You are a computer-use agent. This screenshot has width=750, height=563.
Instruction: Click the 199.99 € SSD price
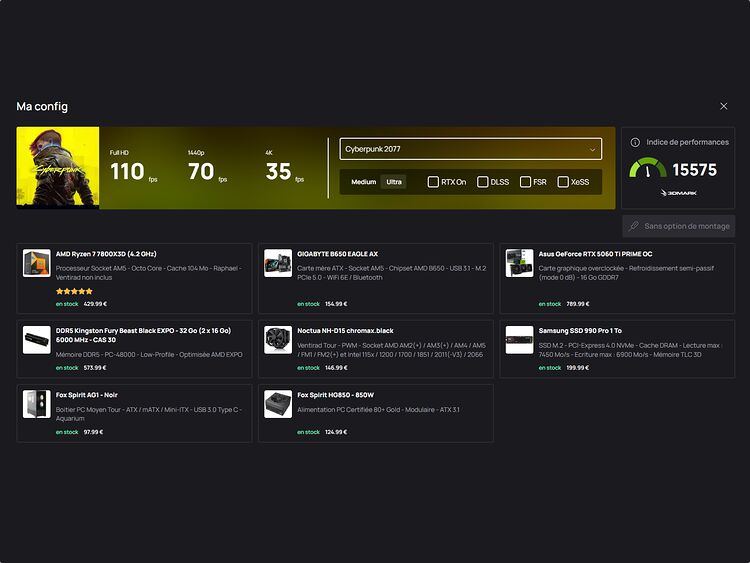[x=578, y=368]
